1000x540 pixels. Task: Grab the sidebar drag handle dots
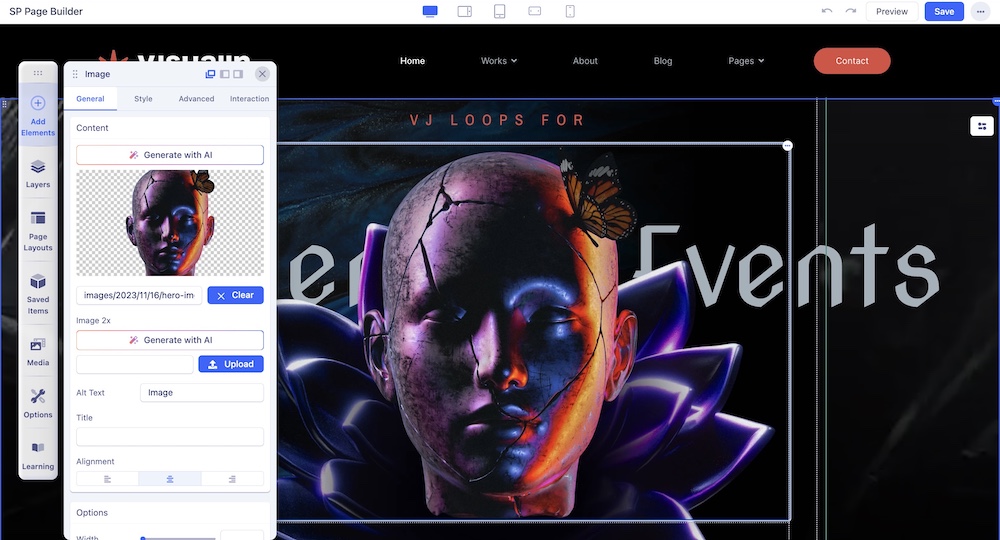[x=38, y=73]
